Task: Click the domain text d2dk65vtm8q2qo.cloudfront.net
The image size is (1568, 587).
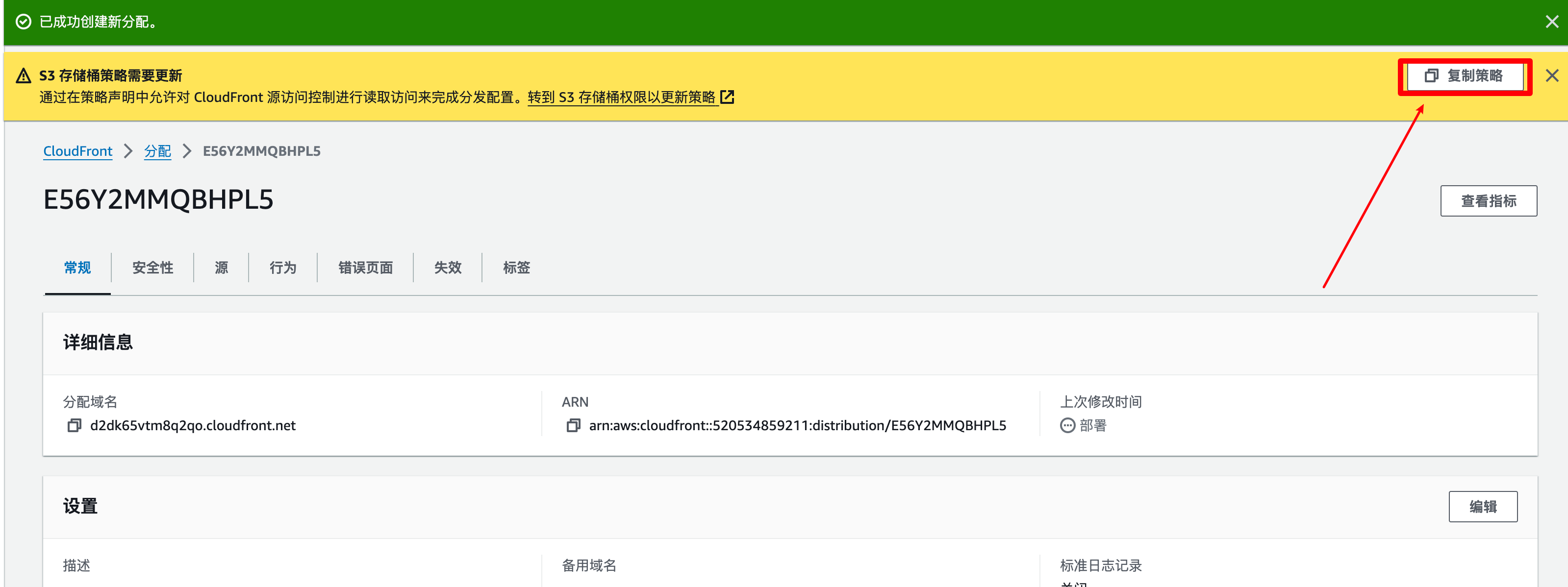Action: click(x=192, y=426)
